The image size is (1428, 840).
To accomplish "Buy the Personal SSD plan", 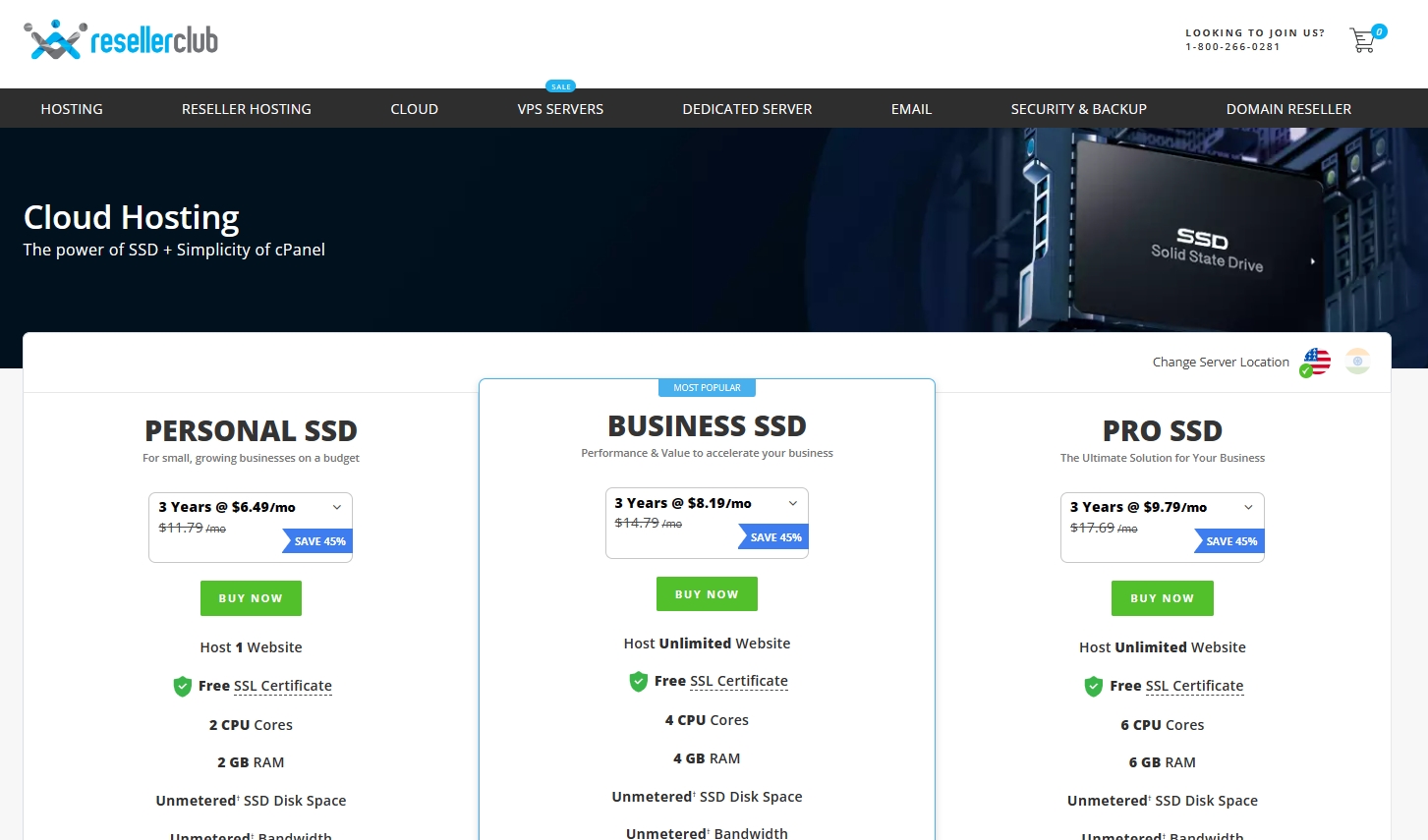I will (x=251, y=598).
